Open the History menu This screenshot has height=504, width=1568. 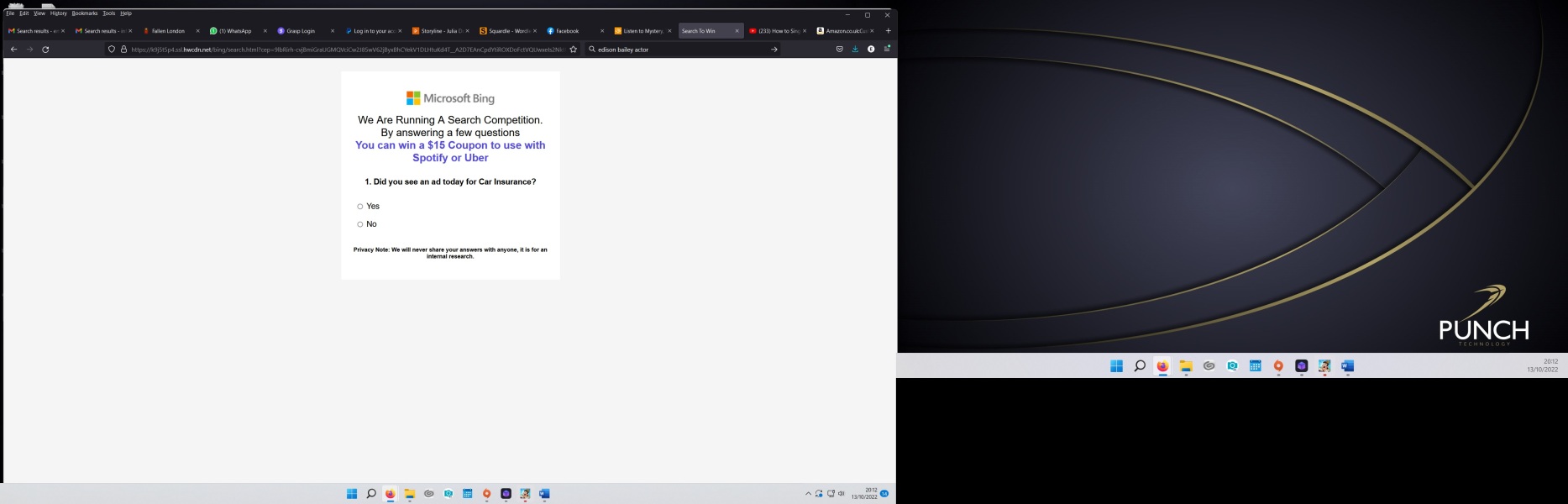58,13
